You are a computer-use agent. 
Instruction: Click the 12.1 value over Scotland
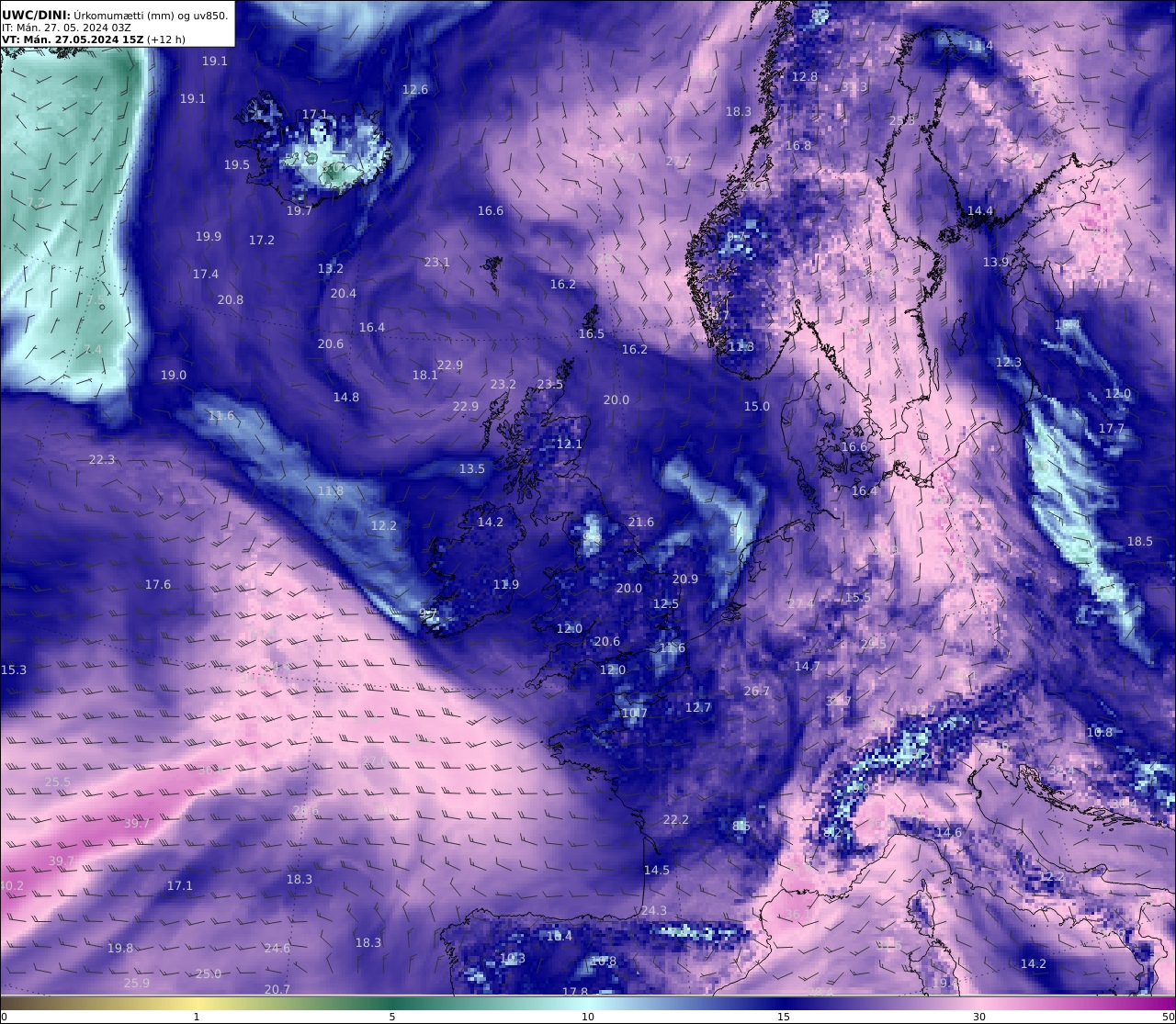(570, 444)
